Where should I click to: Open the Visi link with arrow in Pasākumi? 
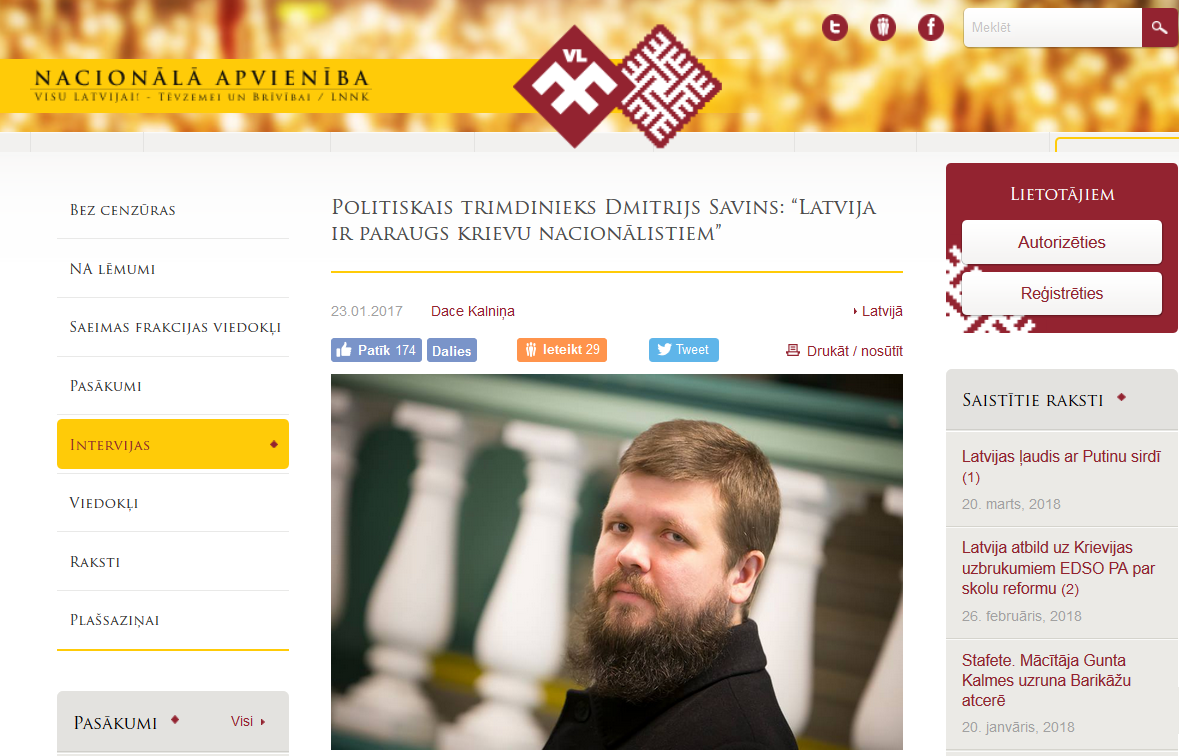click(x=248, y=721)
